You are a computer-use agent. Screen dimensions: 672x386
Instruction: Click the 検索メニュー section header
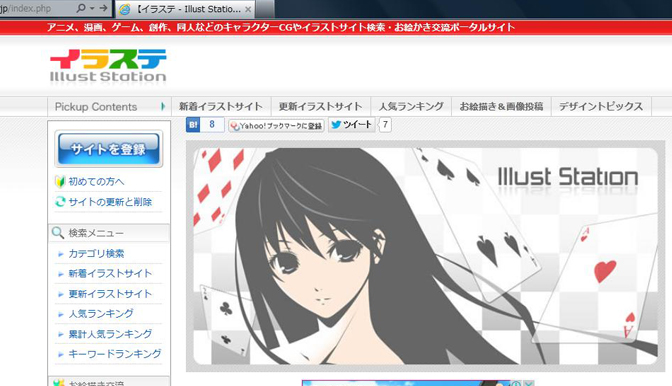(x=109, y=233)
